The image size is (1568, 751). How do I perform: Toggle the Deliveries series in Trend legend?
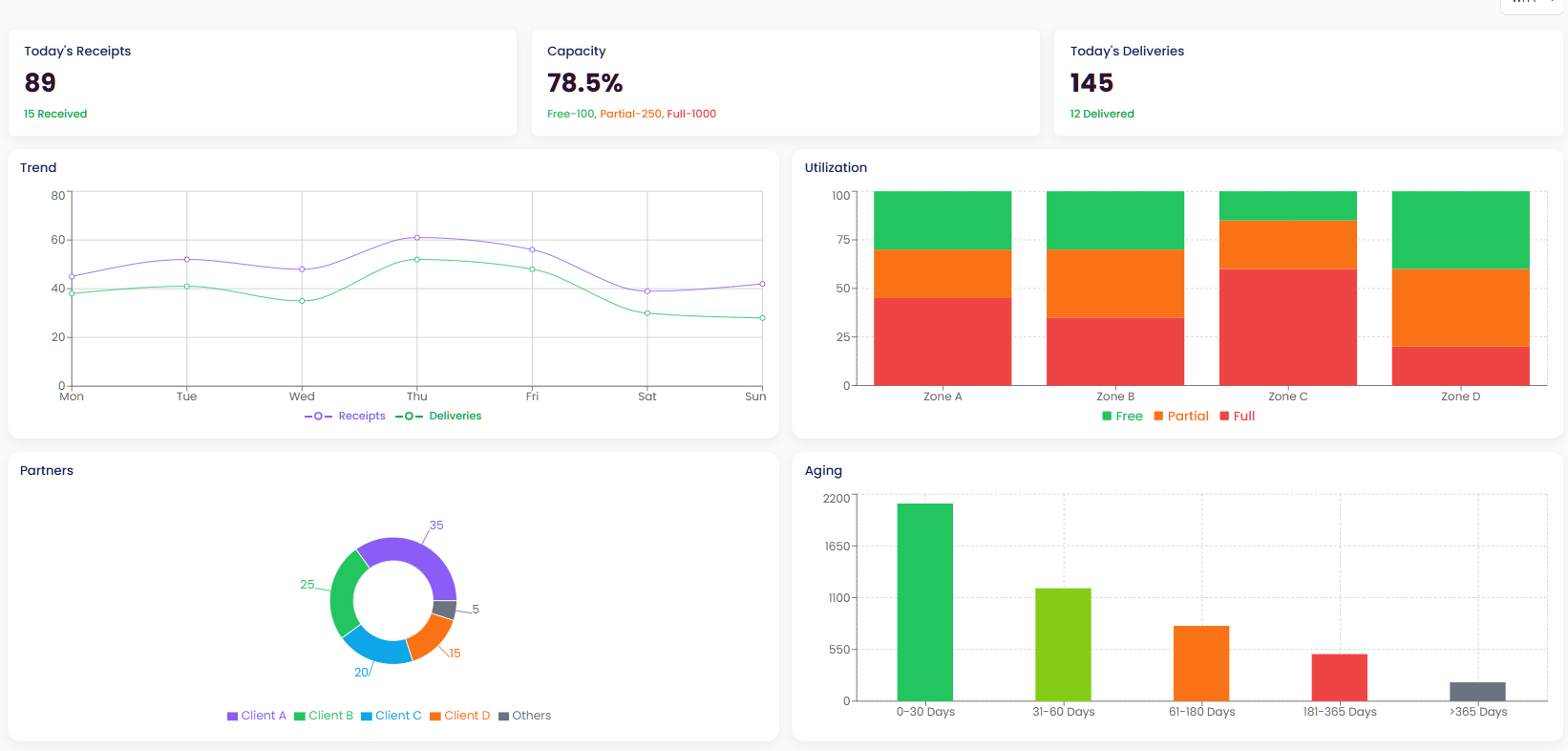click(x=438, y=416)
